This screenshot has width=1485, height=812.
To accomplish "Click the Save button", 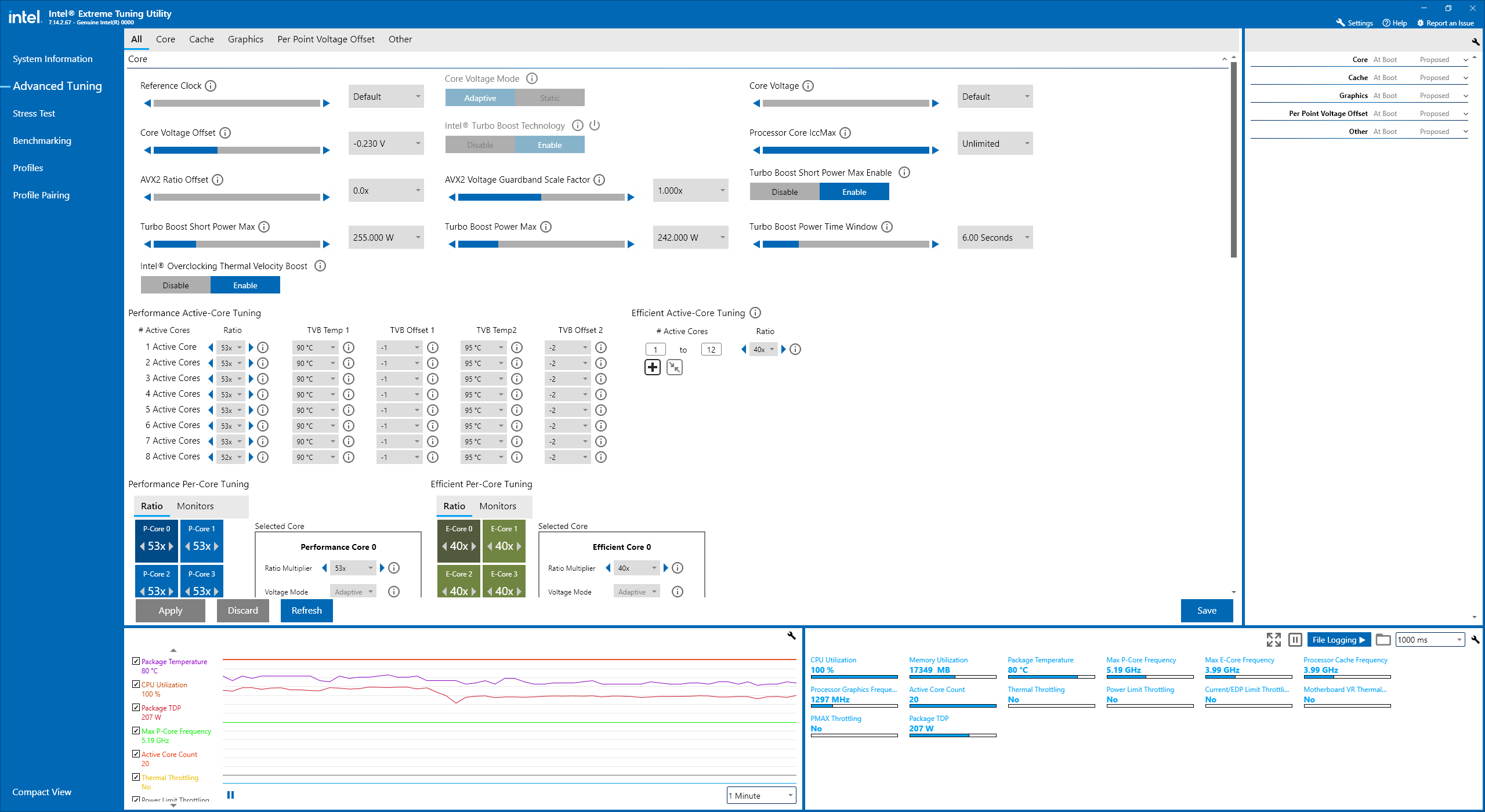I will coord(1207,611).
